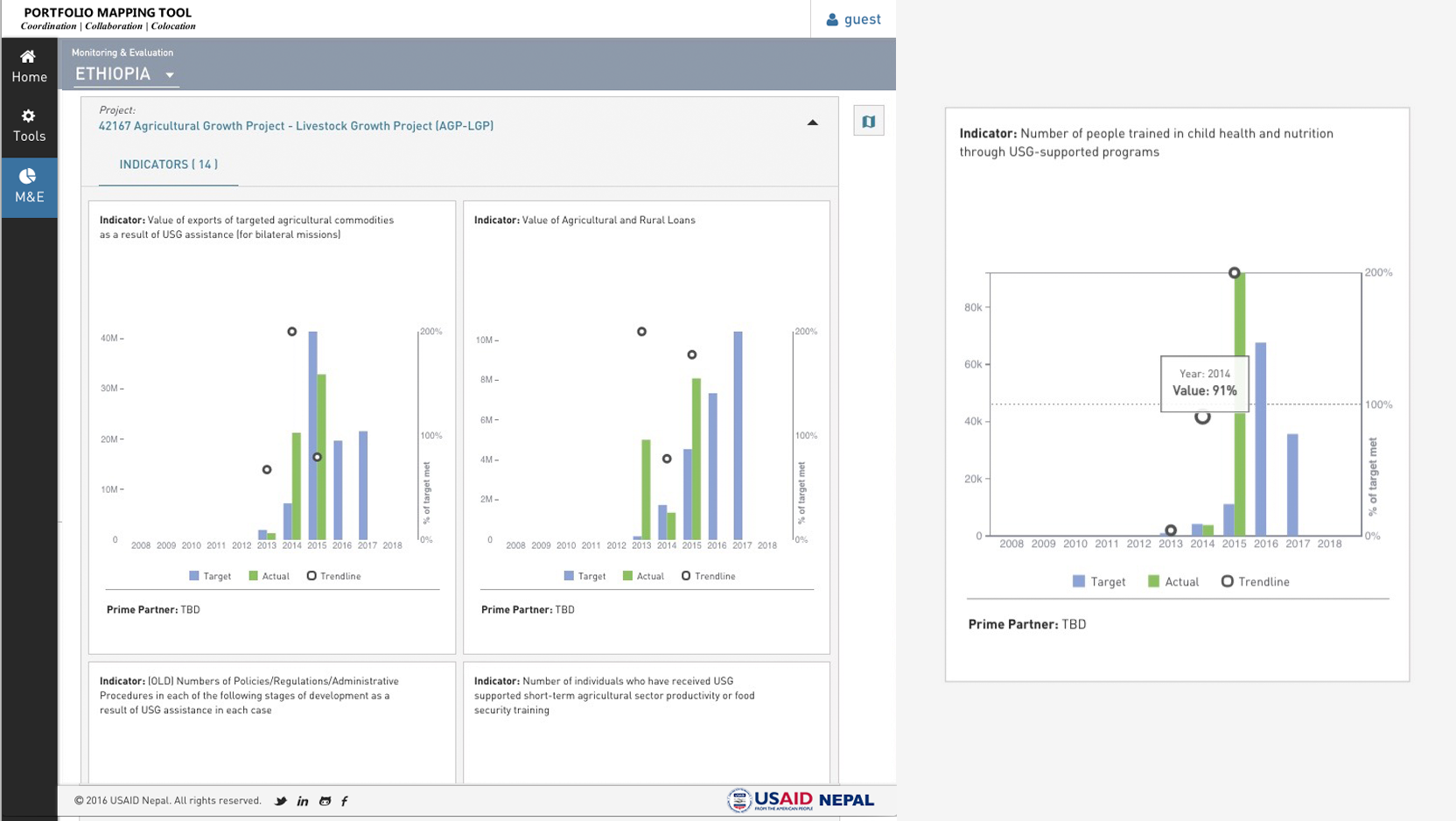1456x821 pixels.
Task: Click 2015 trendline point in Rural Loans chart
Action: [691, 354]
